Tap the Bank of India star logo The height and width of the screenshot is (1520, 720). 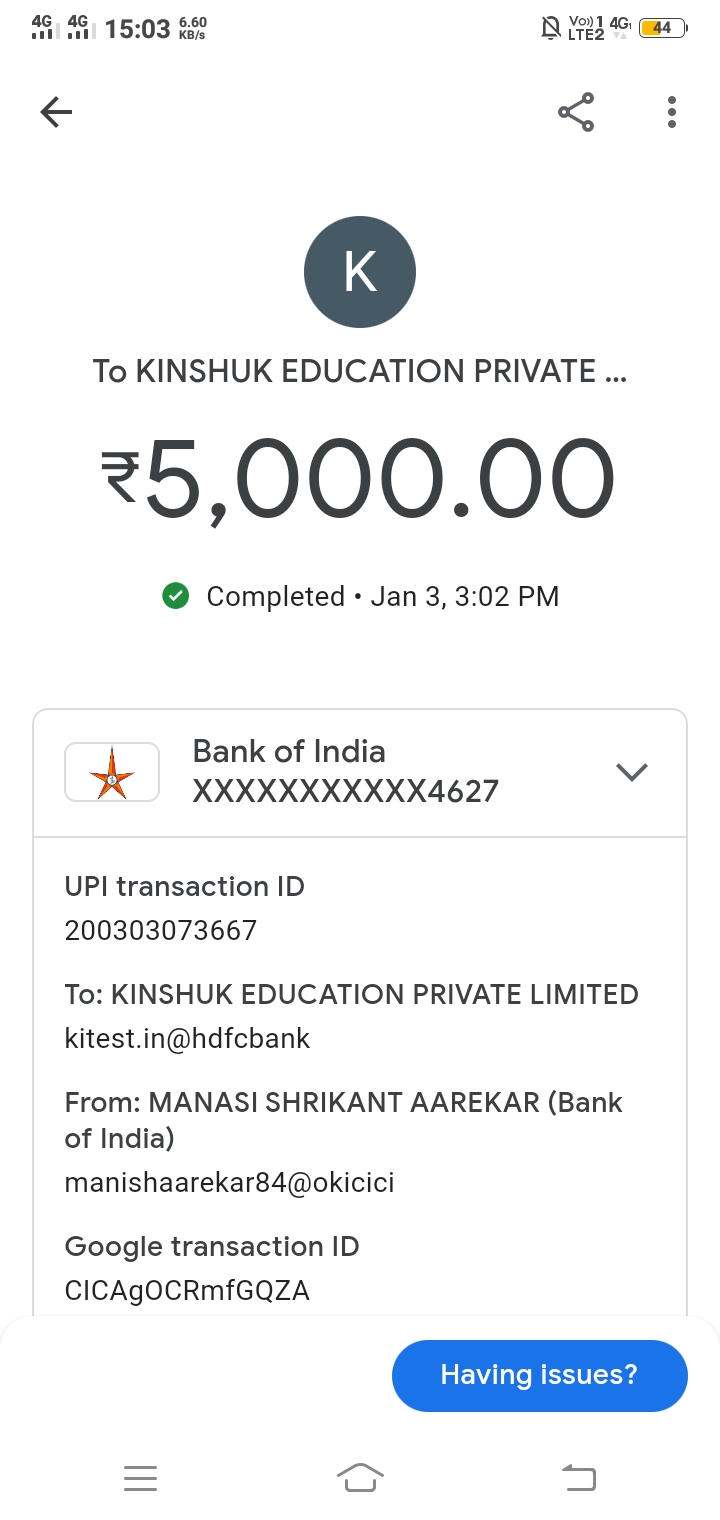tap(112, 772)
